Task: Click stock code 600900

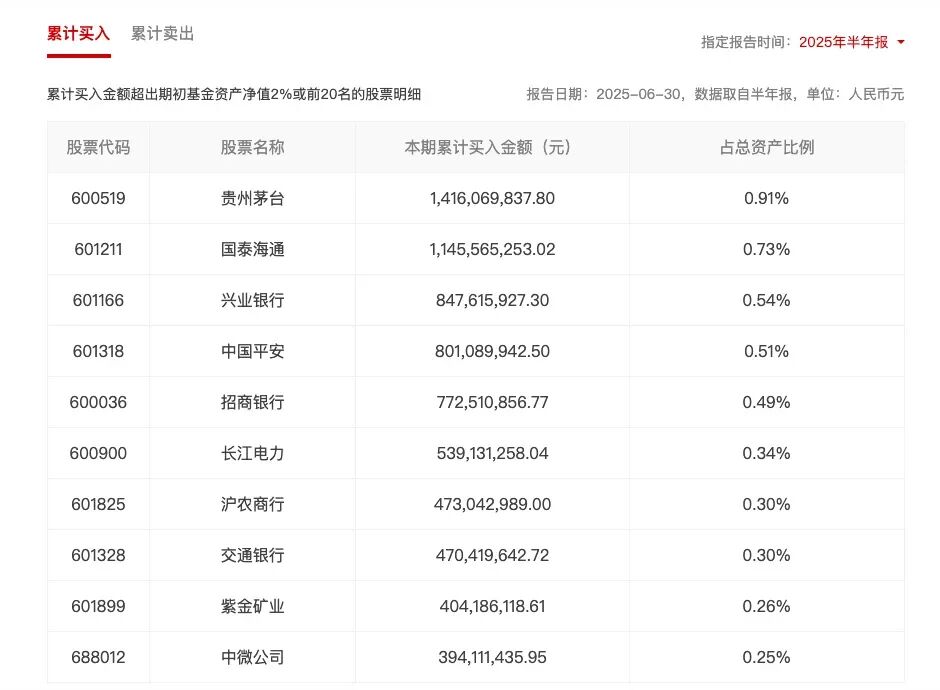Action: (x=98, y=453)
